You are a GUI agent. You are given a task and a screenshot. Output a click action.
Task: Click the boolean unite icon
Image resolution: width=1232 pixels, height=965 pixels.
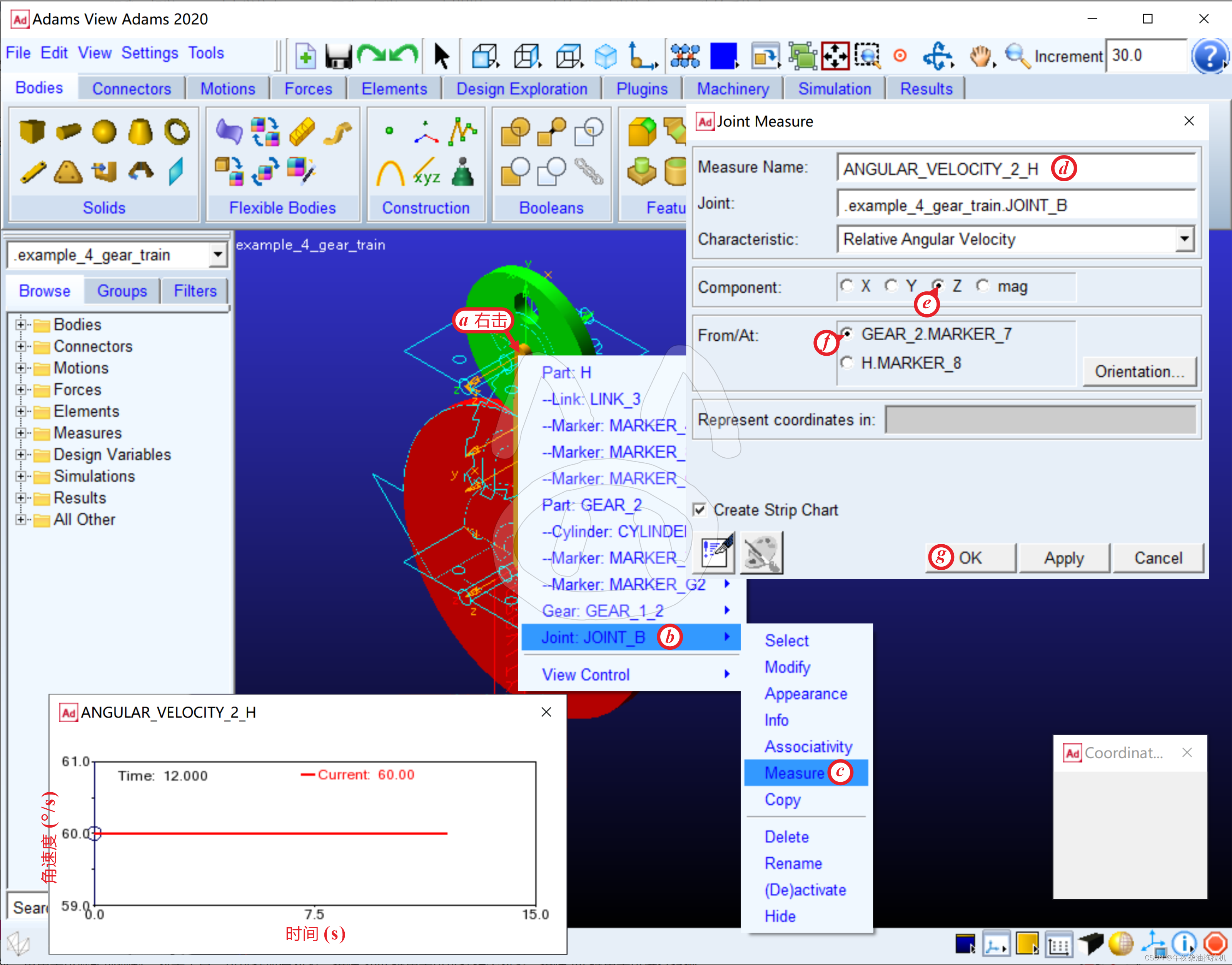click(515, 132)
